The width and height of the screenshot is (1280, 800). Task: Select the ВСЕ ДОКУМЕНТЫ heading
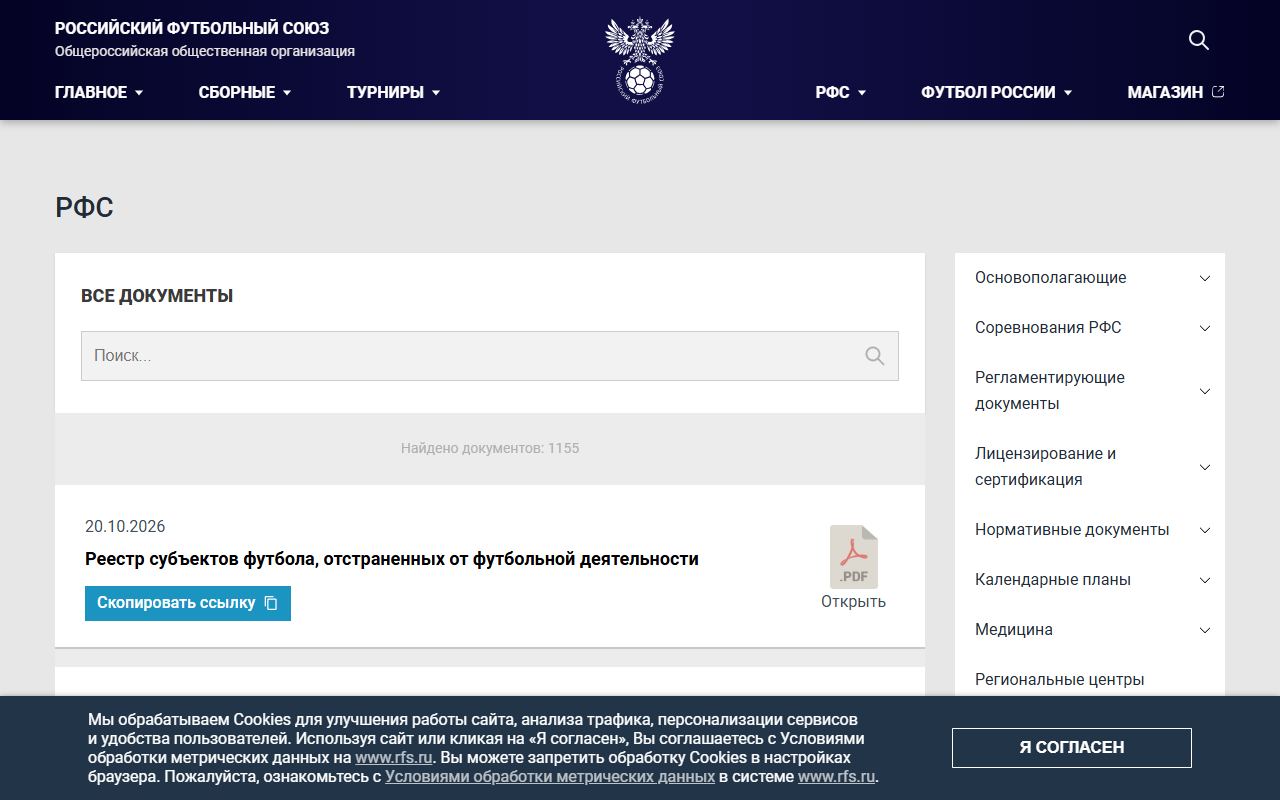click(x=157, y=296)
